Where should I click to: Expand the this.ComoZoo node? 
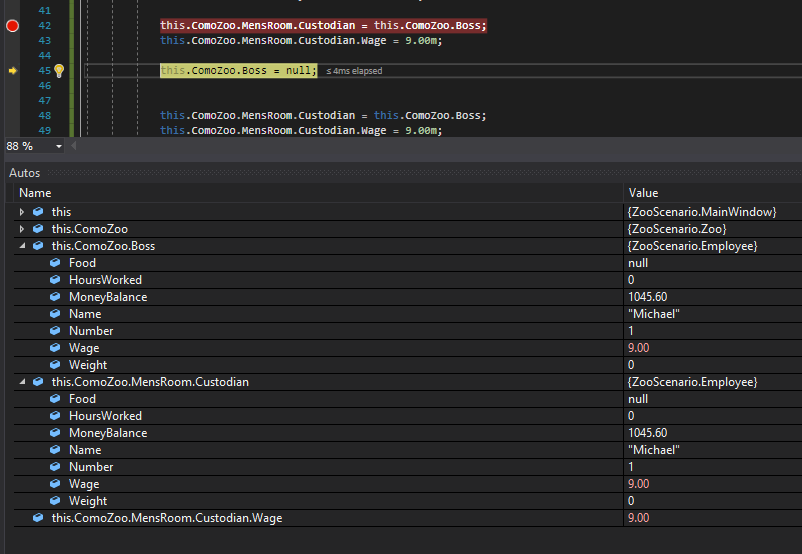[x=22, y=229]
